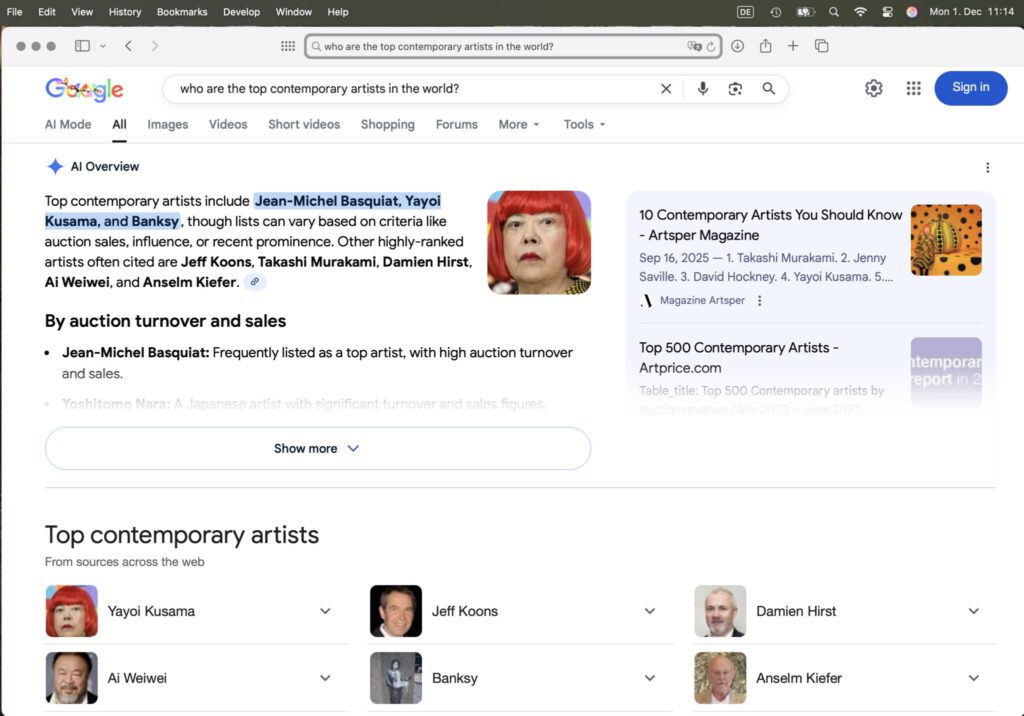Expand the Banksy entry
Screen dimensions: 1024x716
tap(650, 677)
